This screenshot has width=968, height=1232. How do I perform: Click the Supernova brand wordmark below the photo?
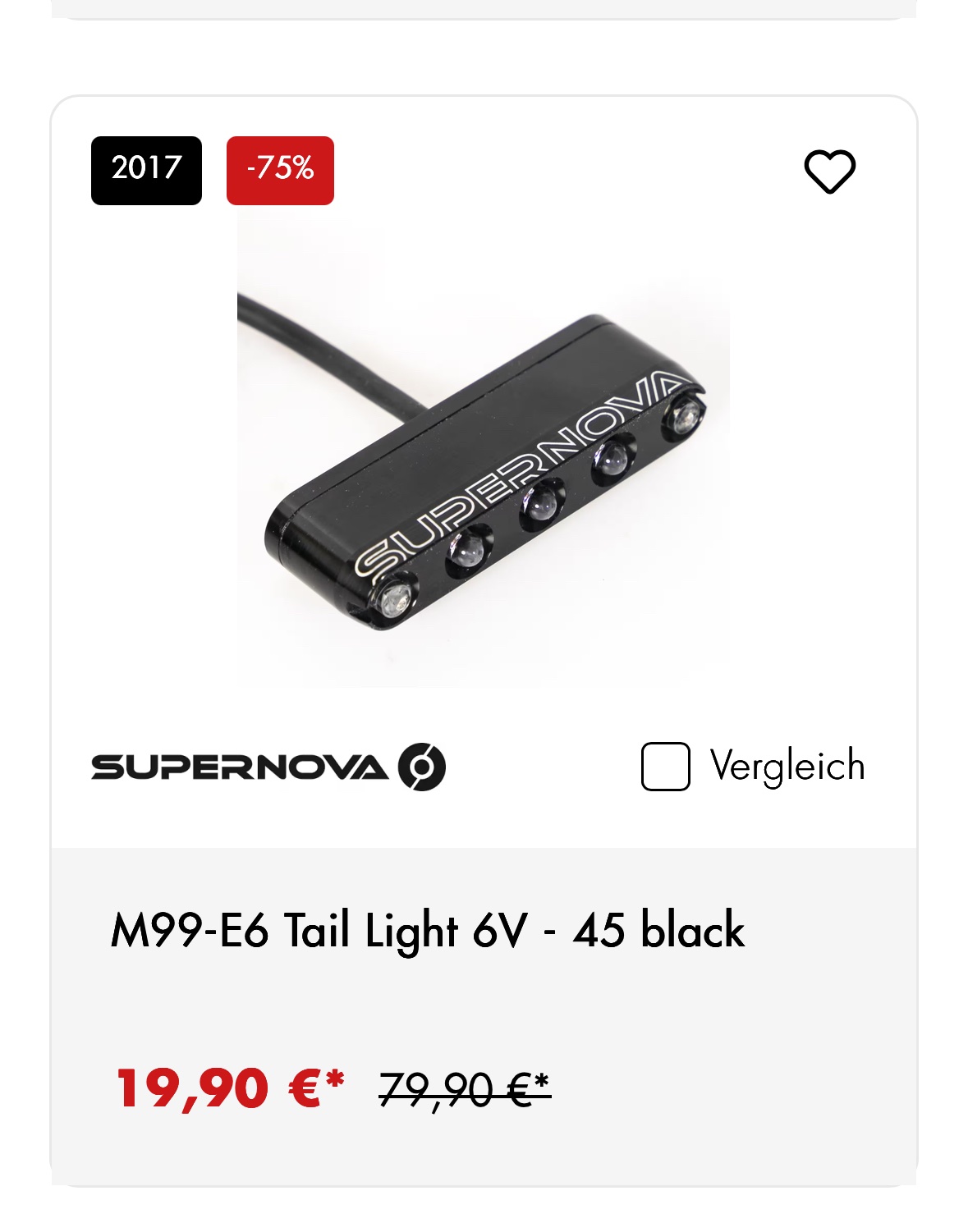238,767
